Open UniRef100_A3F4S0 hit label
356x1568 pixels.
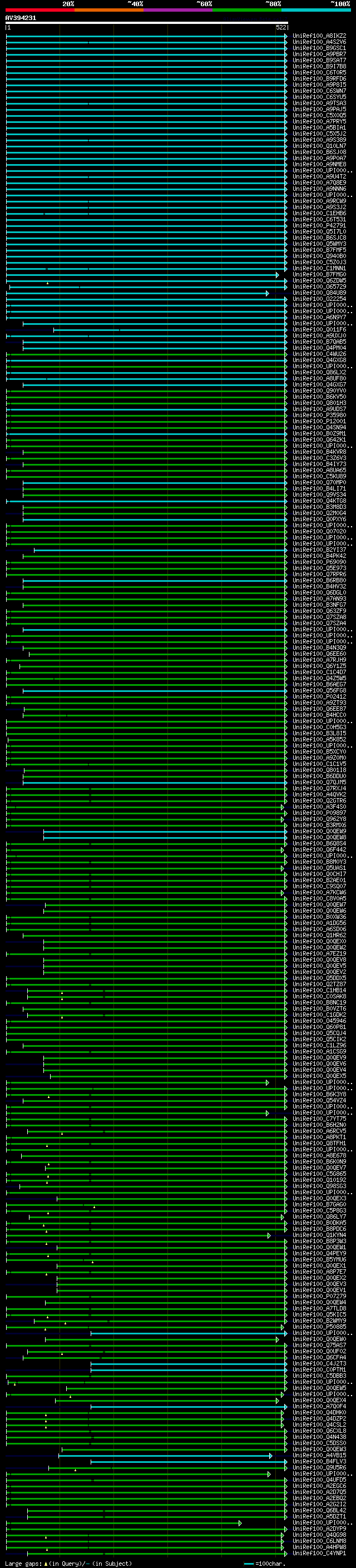pyautogui.click(x=319, y=807)
